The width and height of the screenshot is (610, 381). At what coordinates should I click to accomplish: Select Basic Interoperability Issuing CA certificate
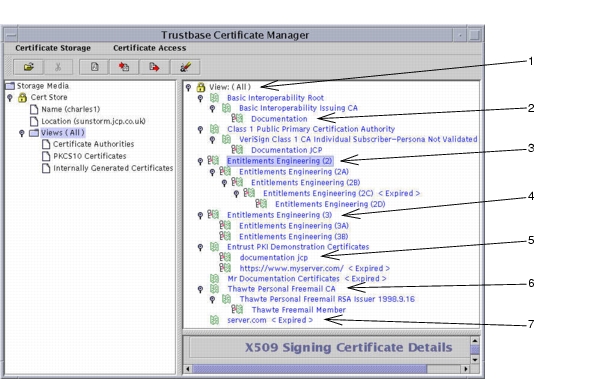point(298,108)
